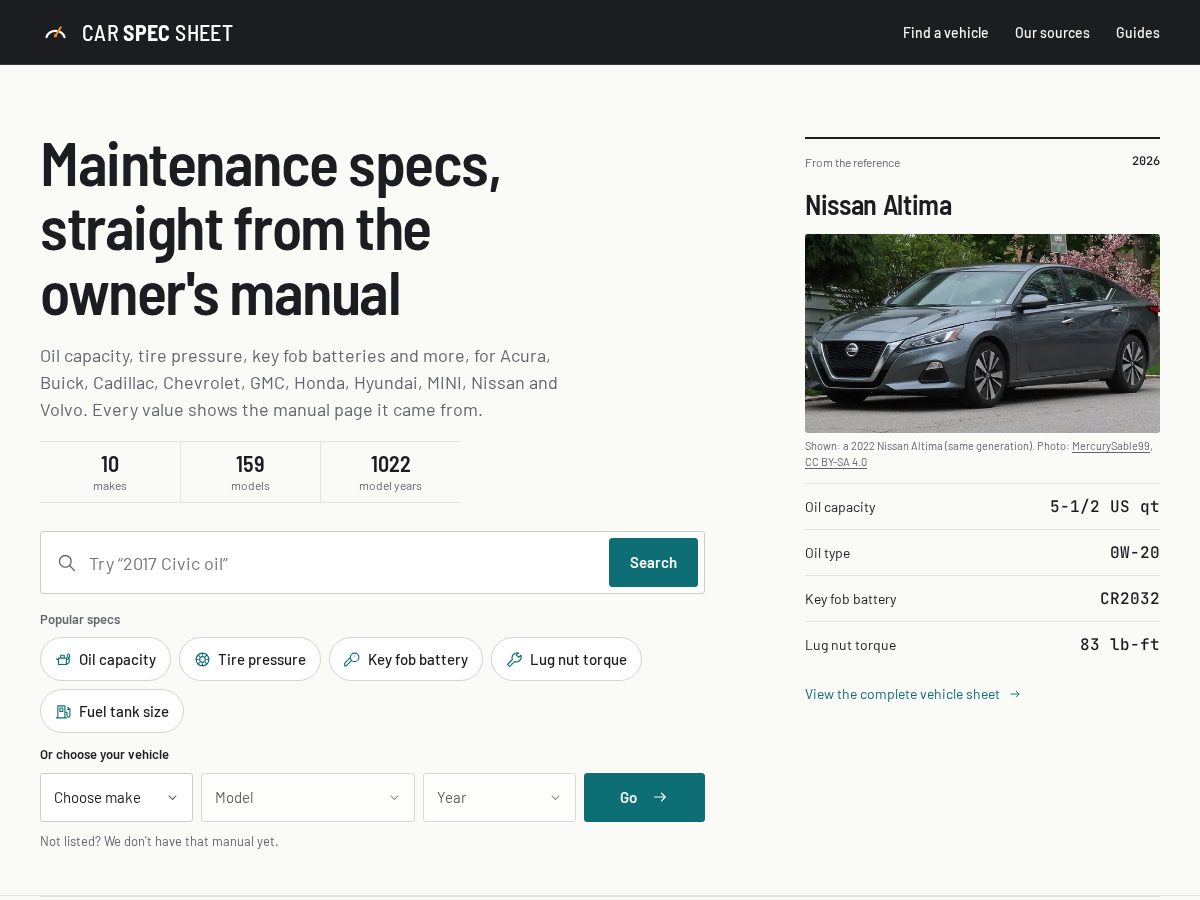Select the Oil capacity popular spec

[105, 660]
